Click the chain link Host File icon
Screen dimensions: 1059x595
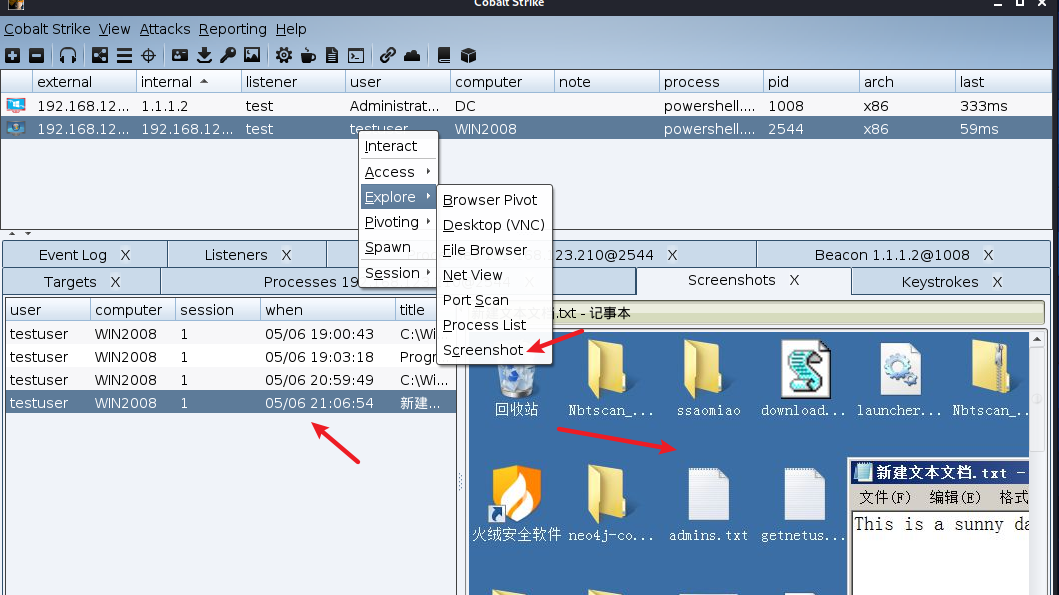tap(388, 55)
